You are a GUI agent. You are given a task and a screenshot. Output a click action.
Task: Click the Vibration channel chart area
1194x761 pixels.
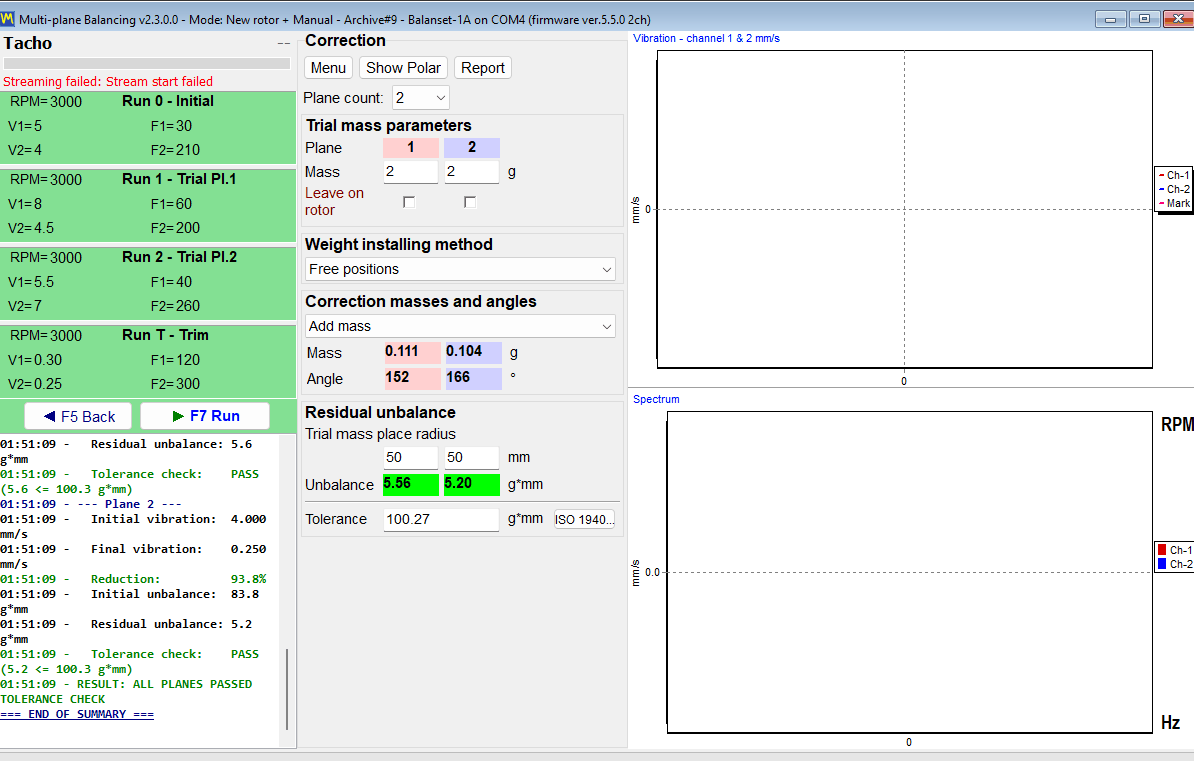905,209
